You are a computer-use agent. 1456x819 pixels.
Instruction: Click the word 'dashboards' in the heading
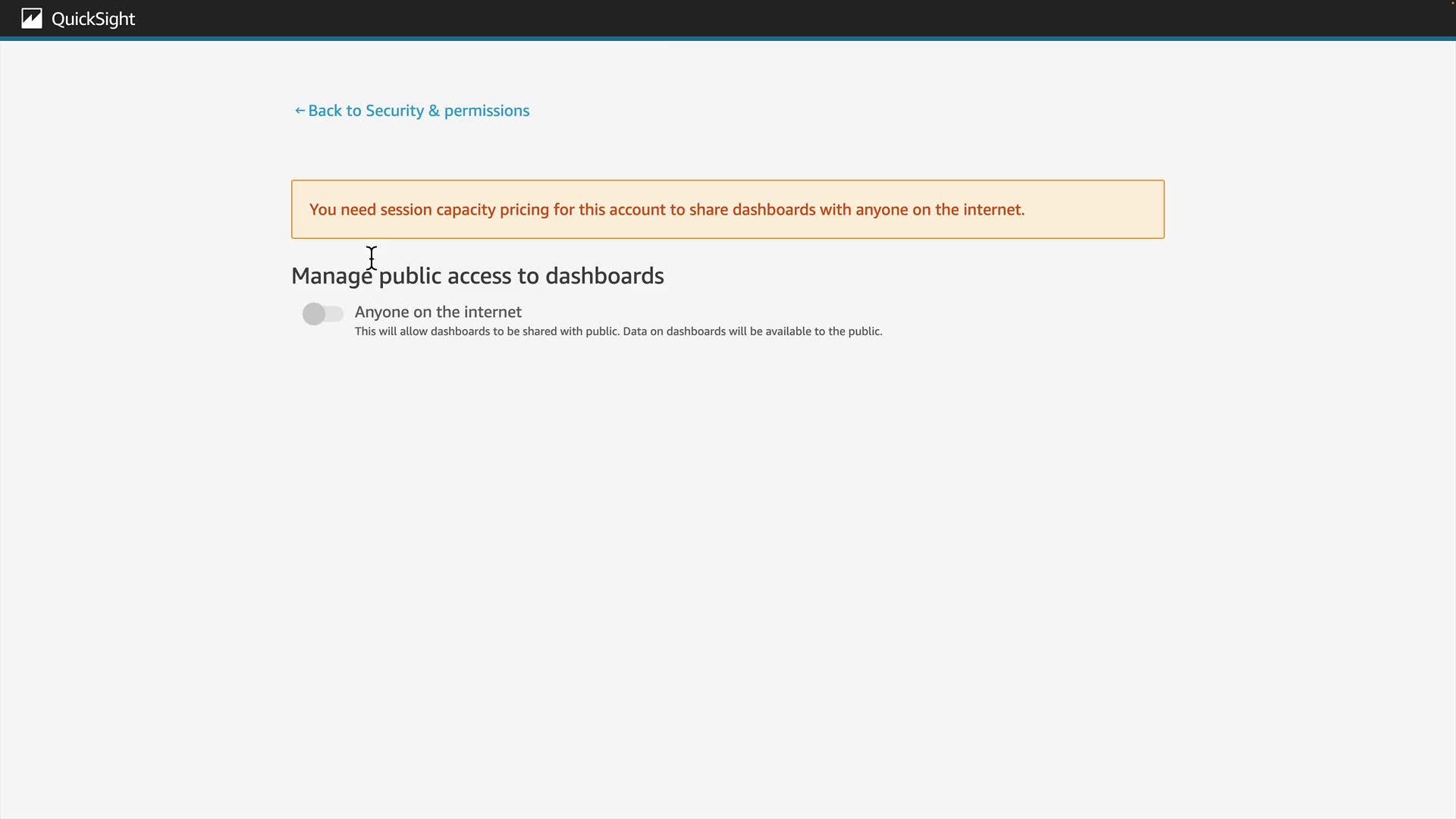point(604,276)
